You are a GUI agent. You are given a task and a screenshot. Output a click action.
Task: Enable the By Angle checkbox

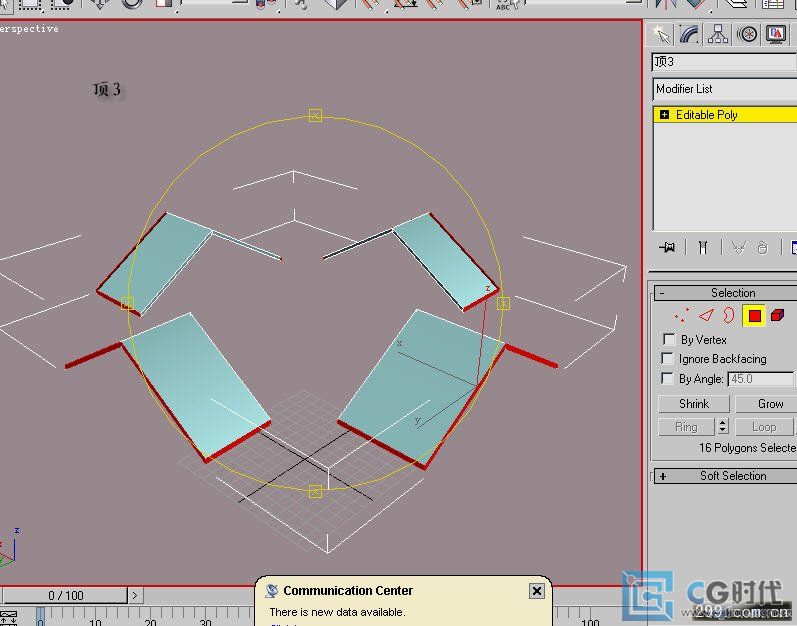tap(667, 378)
